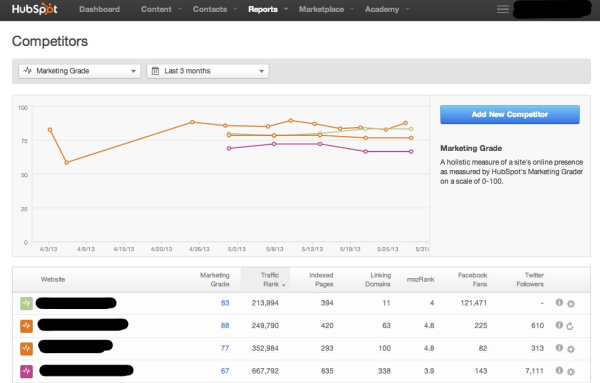600x383 pixels.
Task: Open gear settings for the row with grade 83
Action: 571,304
